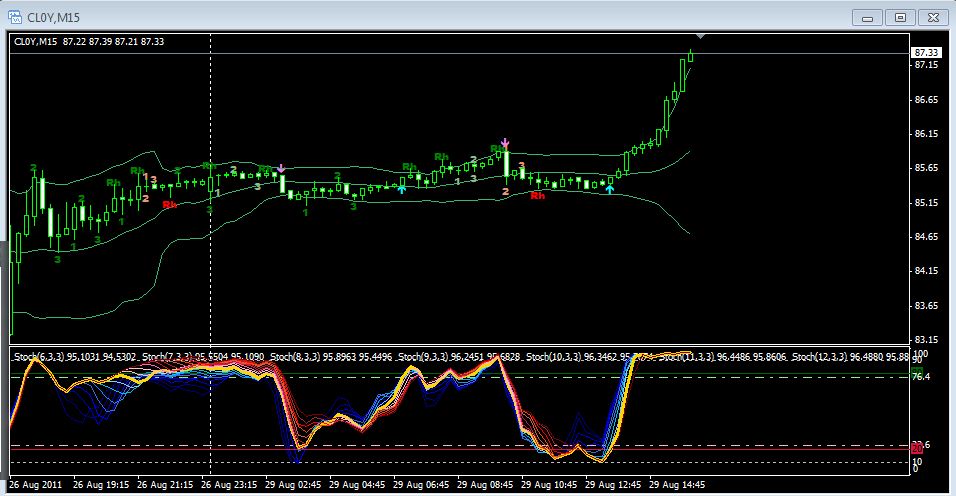Viewport: 956px width, 496px height.
Task: Click the 29 Aug 12:45 time axis label
Action: coord(613,485)
